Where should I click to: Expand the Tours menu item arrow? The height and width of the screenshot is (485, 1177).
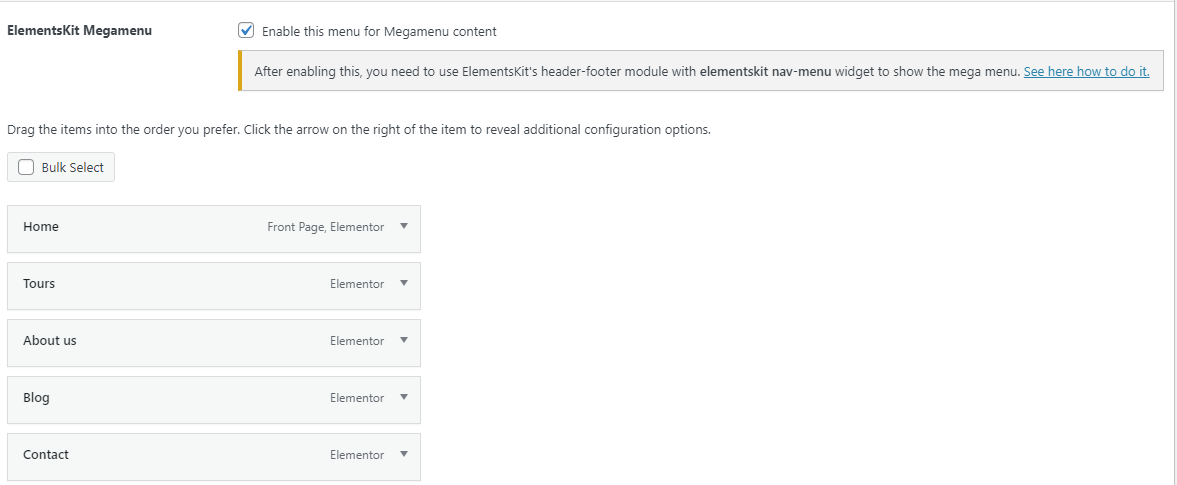click(404, 283)
